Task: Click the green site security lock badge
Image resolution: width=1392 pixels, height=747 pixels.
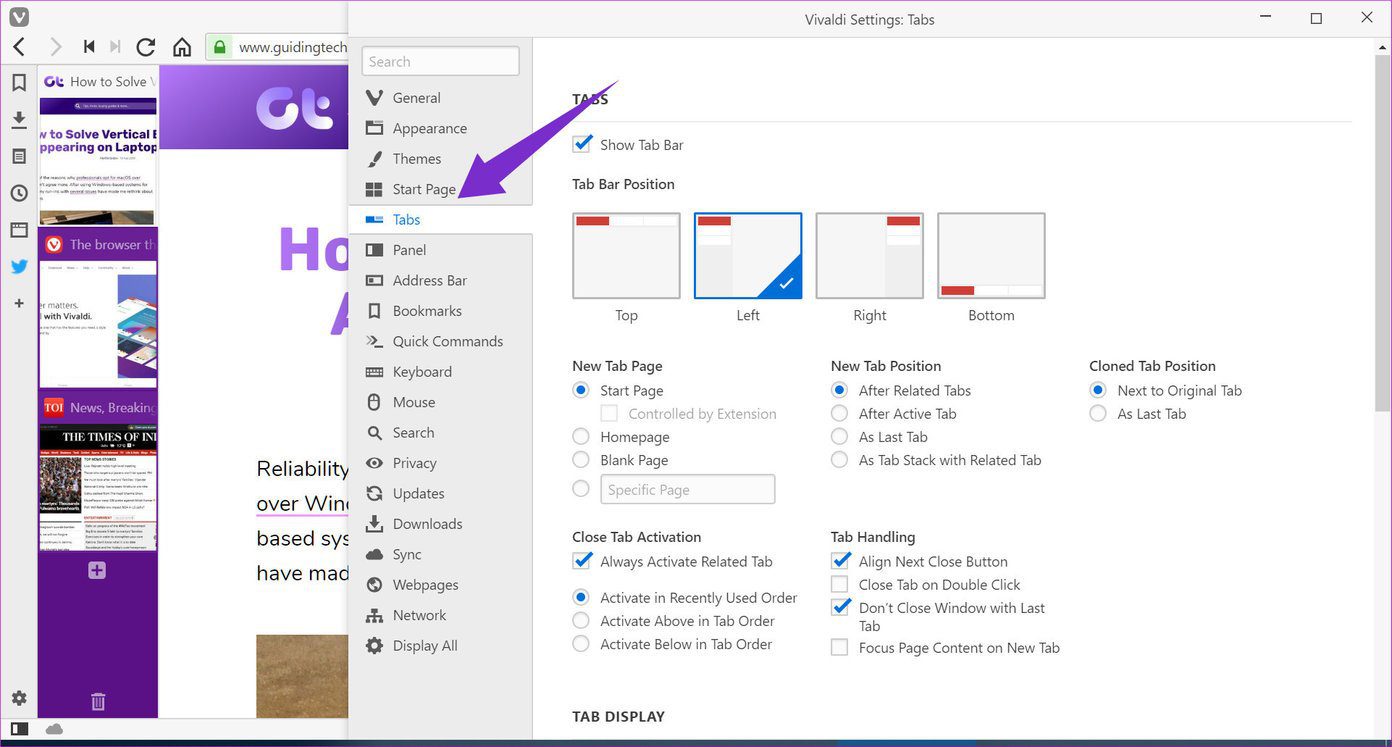Action: 218,47
